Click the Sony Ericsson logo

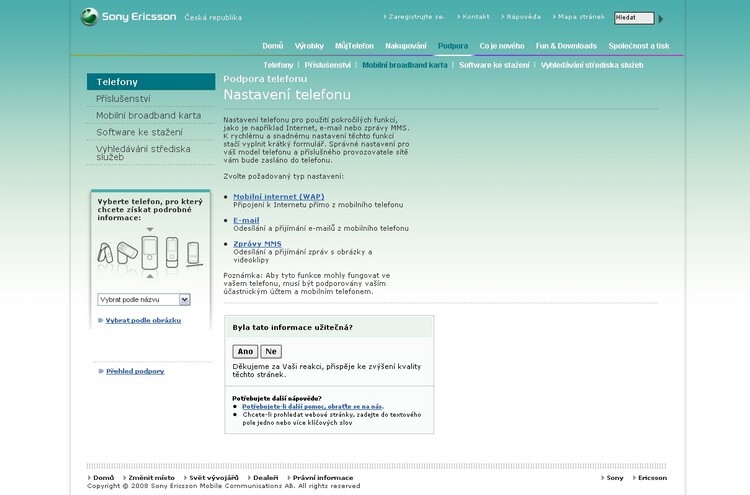(x=90, y=16)
